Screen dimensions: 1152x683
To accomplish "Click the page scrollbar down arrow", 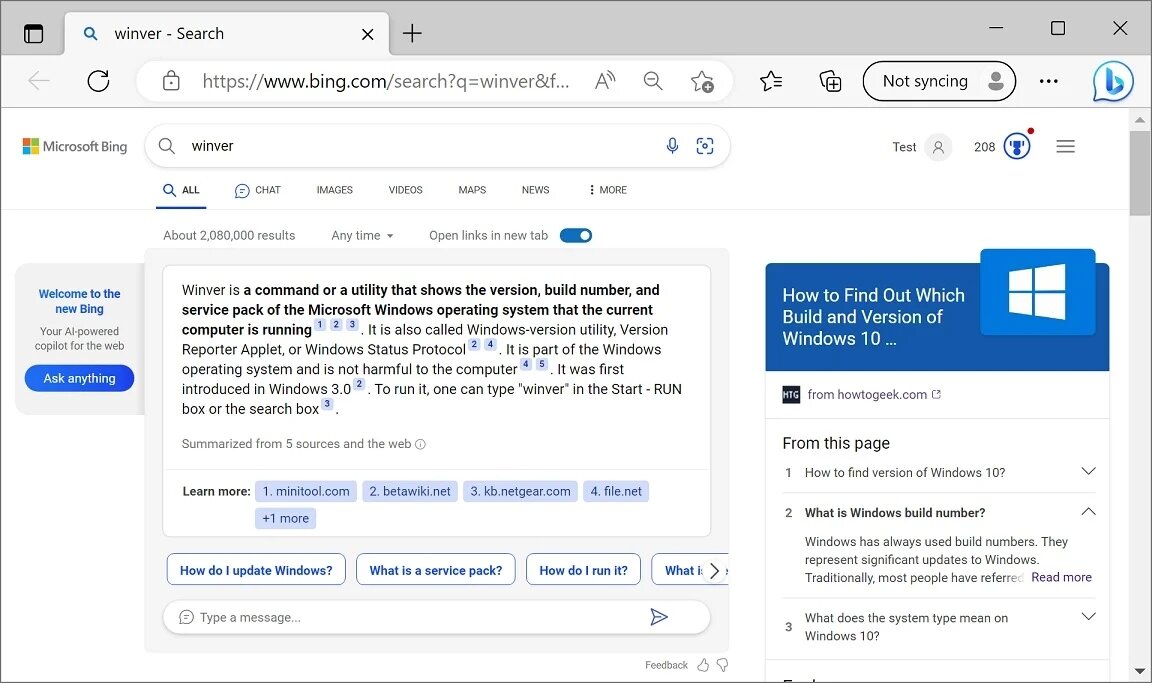I will pos(1140,671).
